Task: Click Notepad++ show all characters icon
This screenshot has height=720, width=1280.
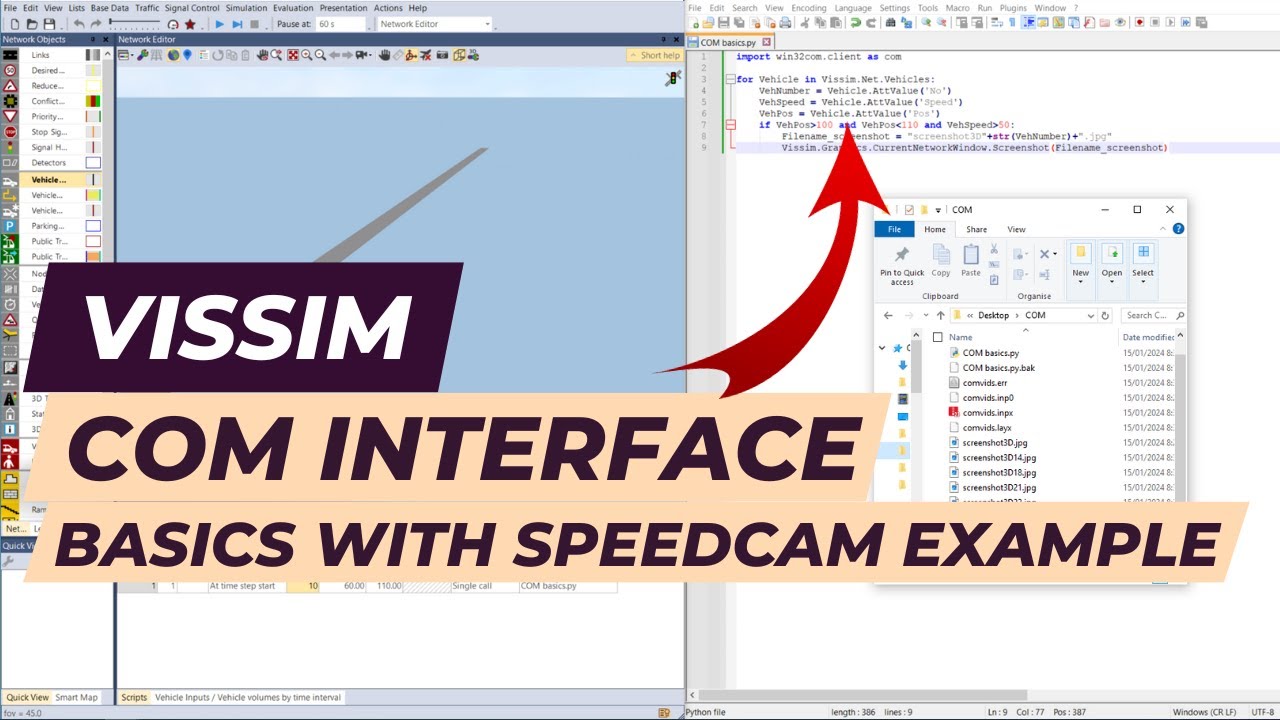Action: [1012, 23]
